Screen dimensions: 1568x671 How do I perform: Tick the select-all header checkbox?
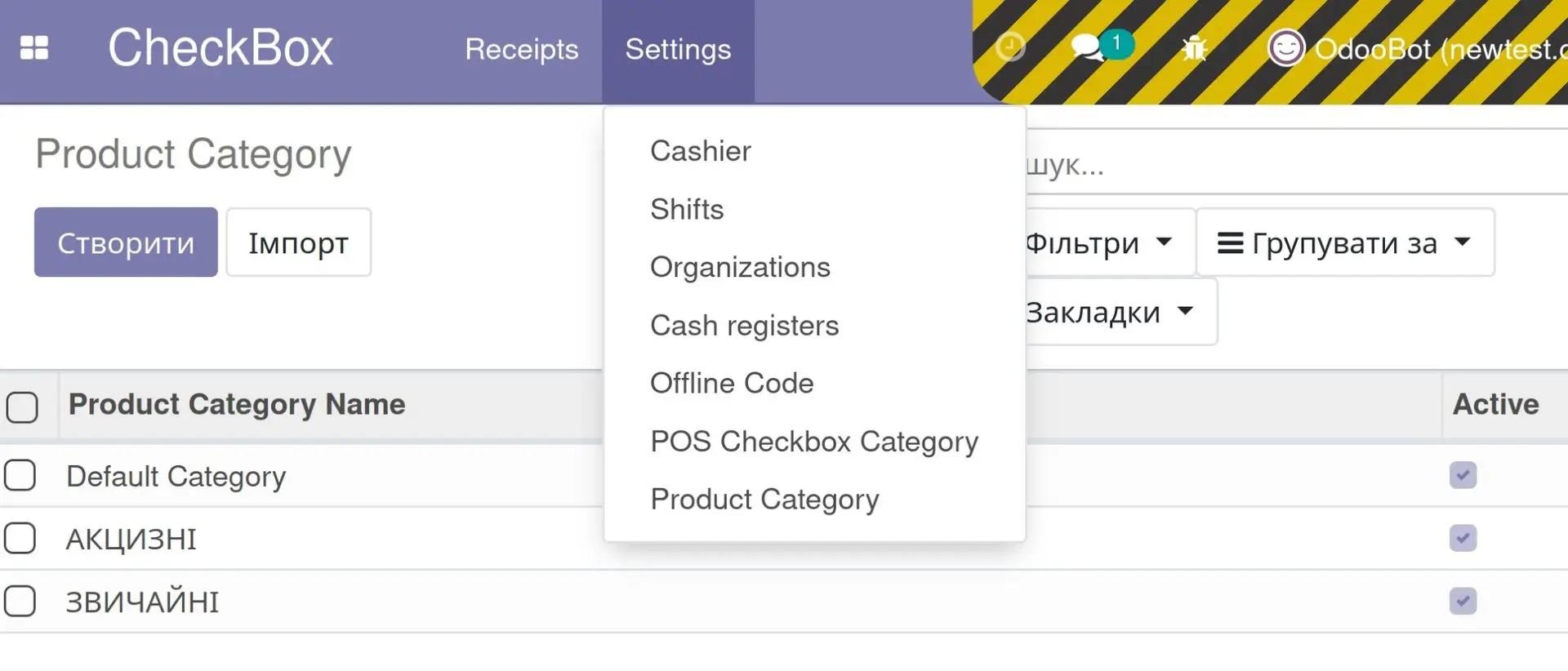pyautogui.click(x=22, y=407)
